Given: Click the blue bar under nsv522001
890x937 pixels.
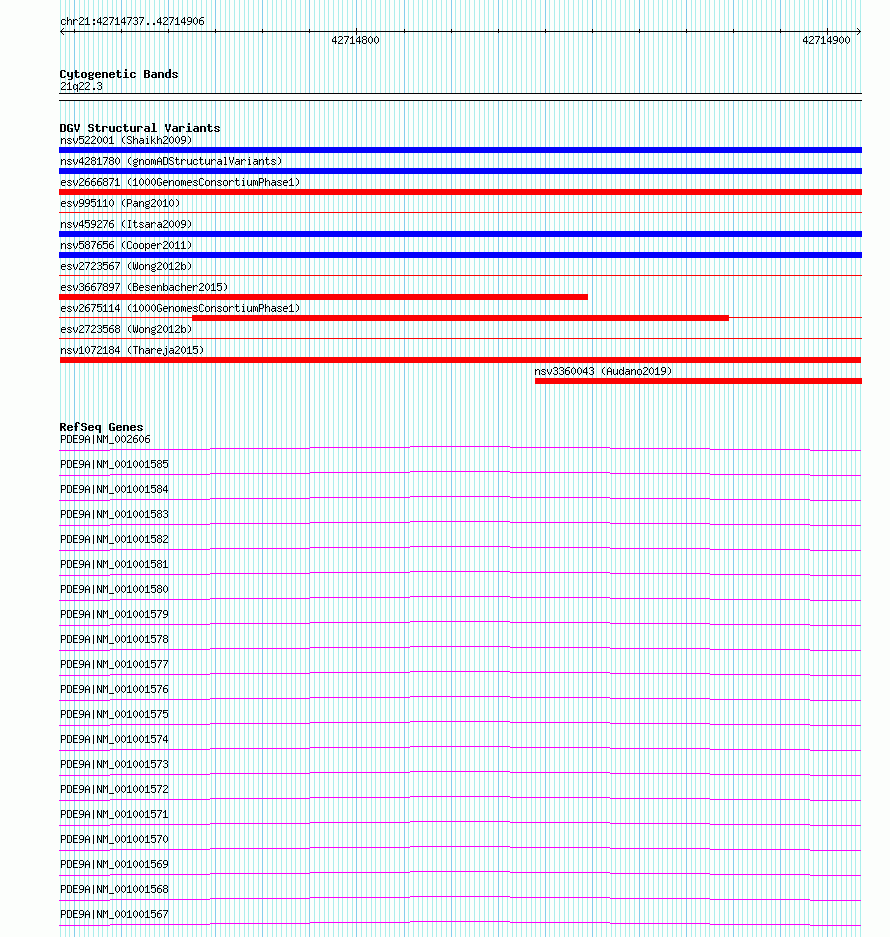Looking at the screenshot, I should click(460, 150).
